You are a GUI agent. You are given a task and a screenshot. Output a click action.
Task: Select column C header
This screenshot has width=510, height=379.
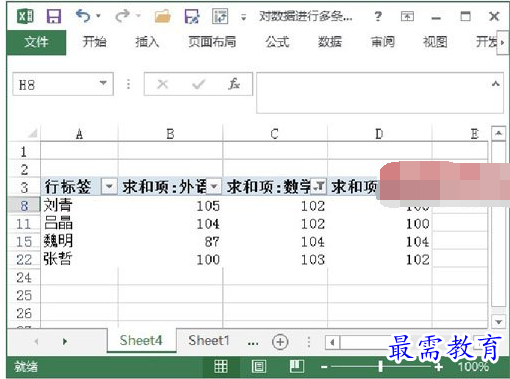coord(275,134)
